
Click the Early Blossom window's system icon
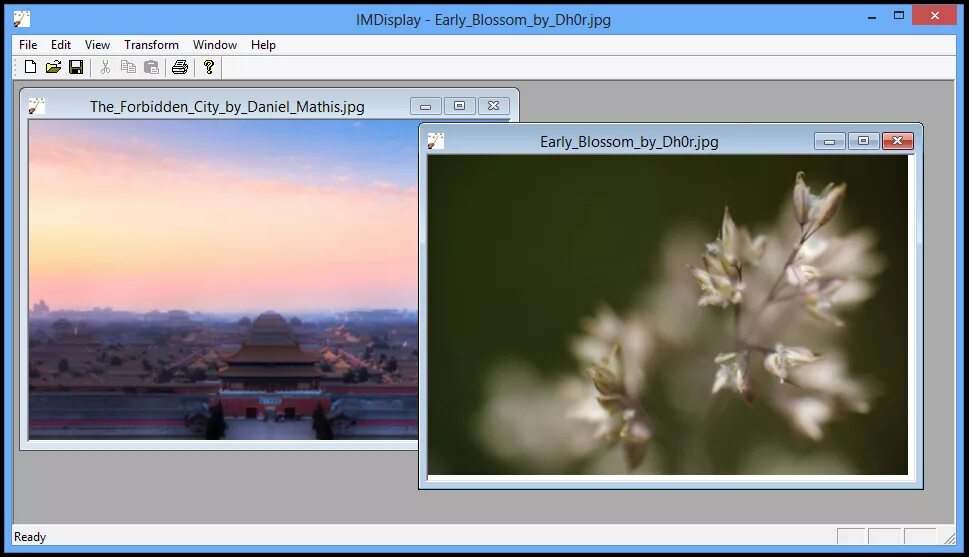(436, 141)
